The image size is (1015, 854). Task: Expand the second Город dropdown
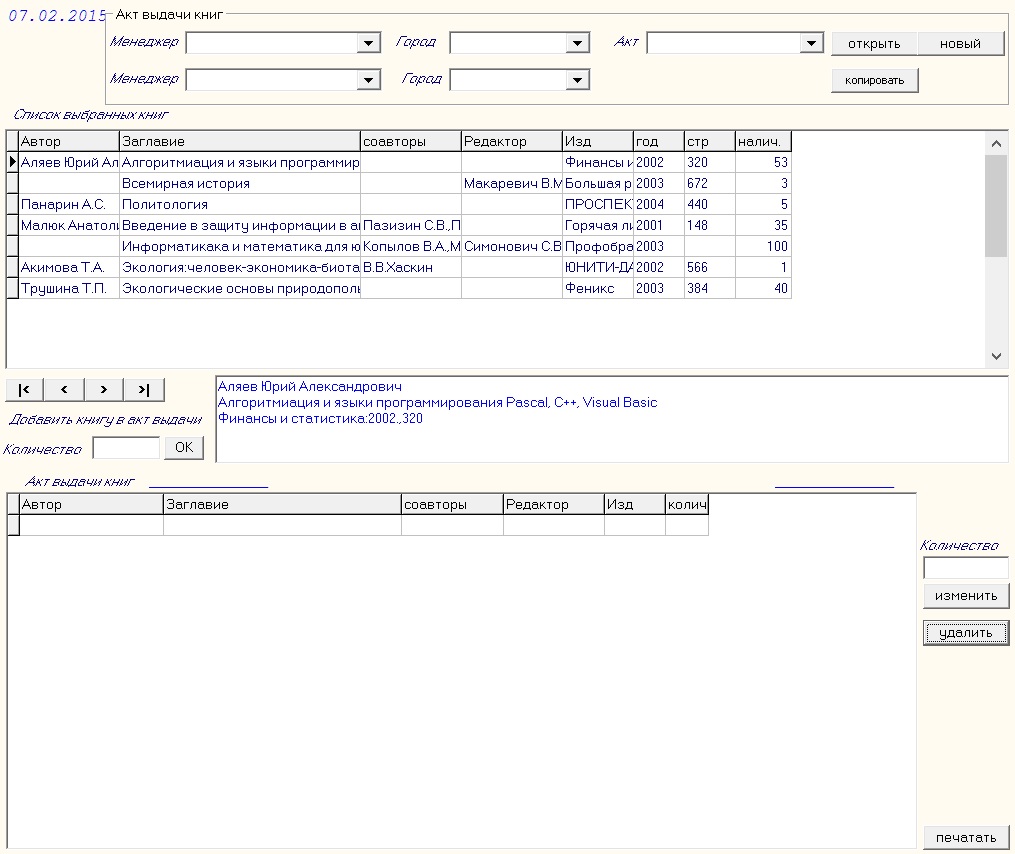(x=577, y=80)
